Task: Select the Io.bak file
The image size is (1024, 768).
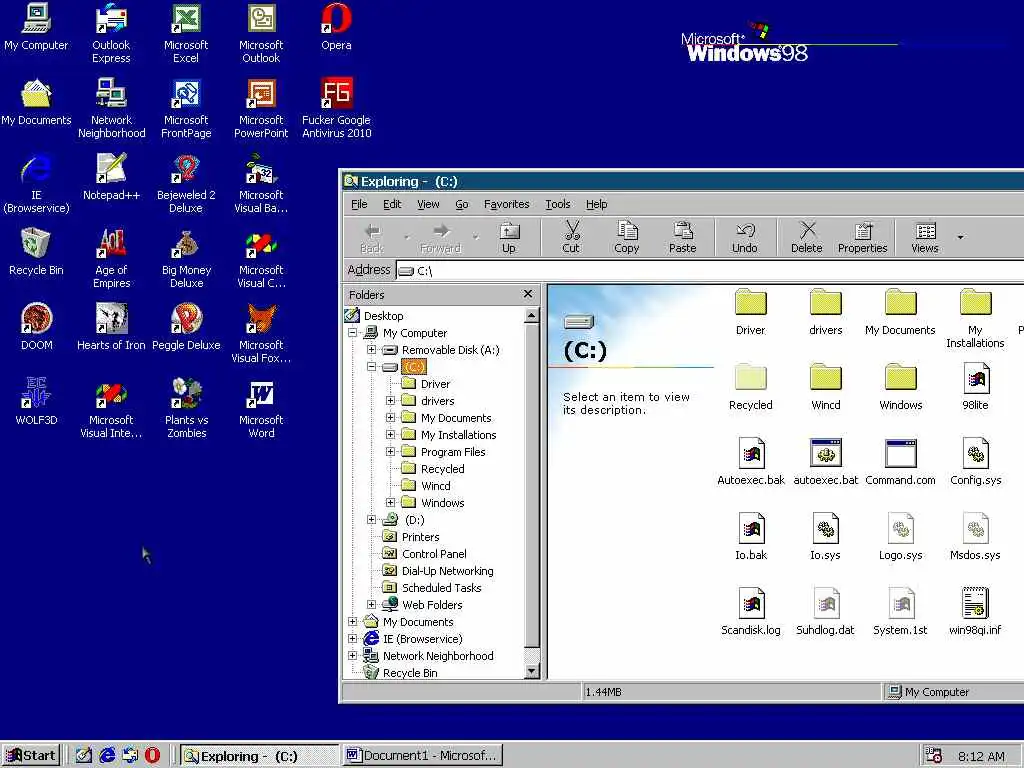Action: click(x=751, y=536)
